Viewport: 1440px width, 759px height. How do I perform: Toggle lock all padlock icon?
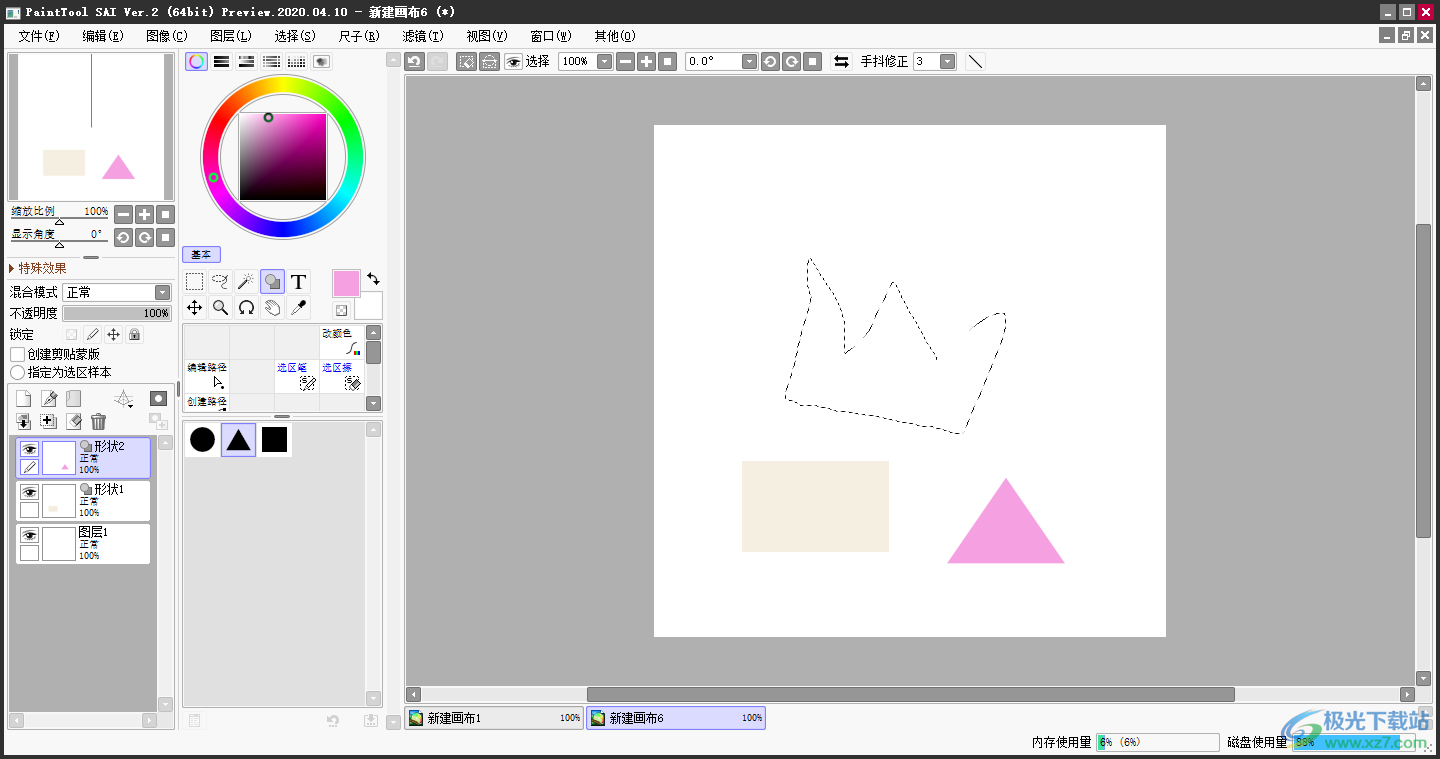tap(134, 334)
